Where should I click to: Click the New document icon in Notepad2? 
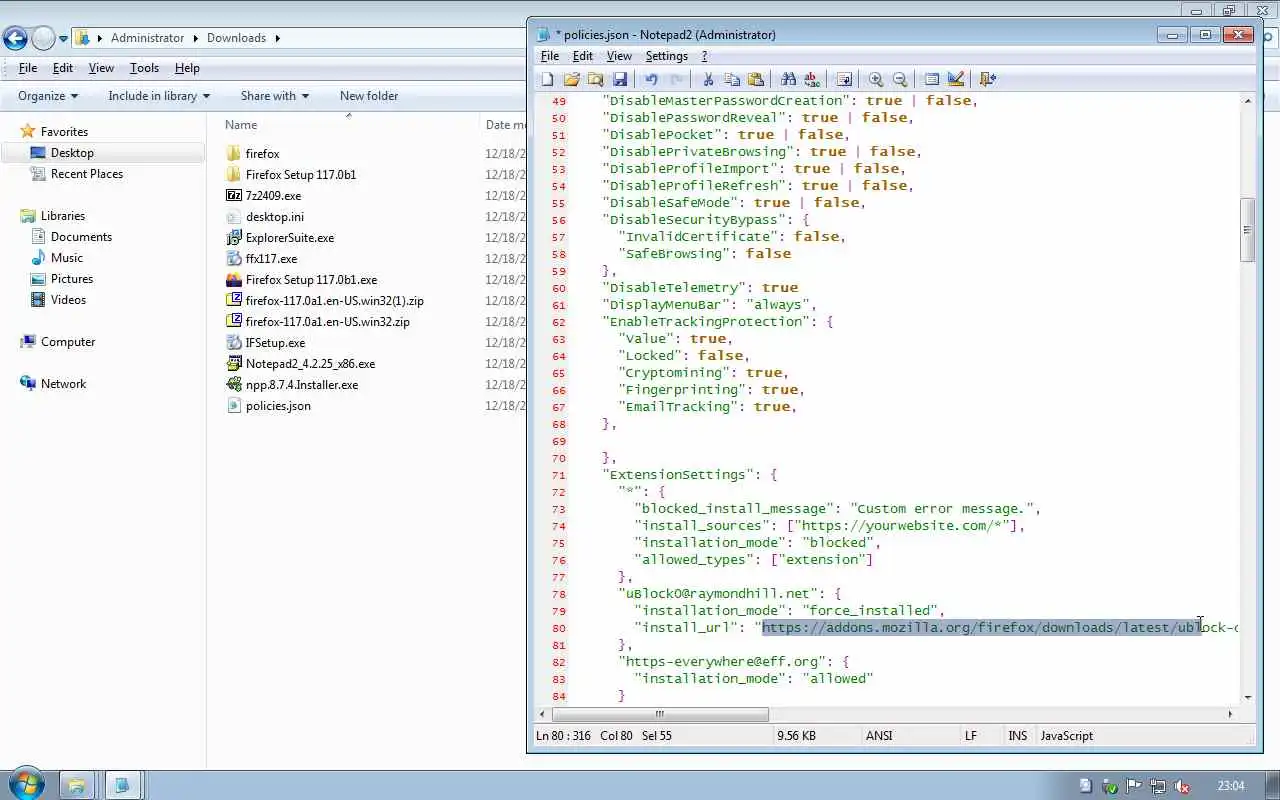click(x=548, y=79)
